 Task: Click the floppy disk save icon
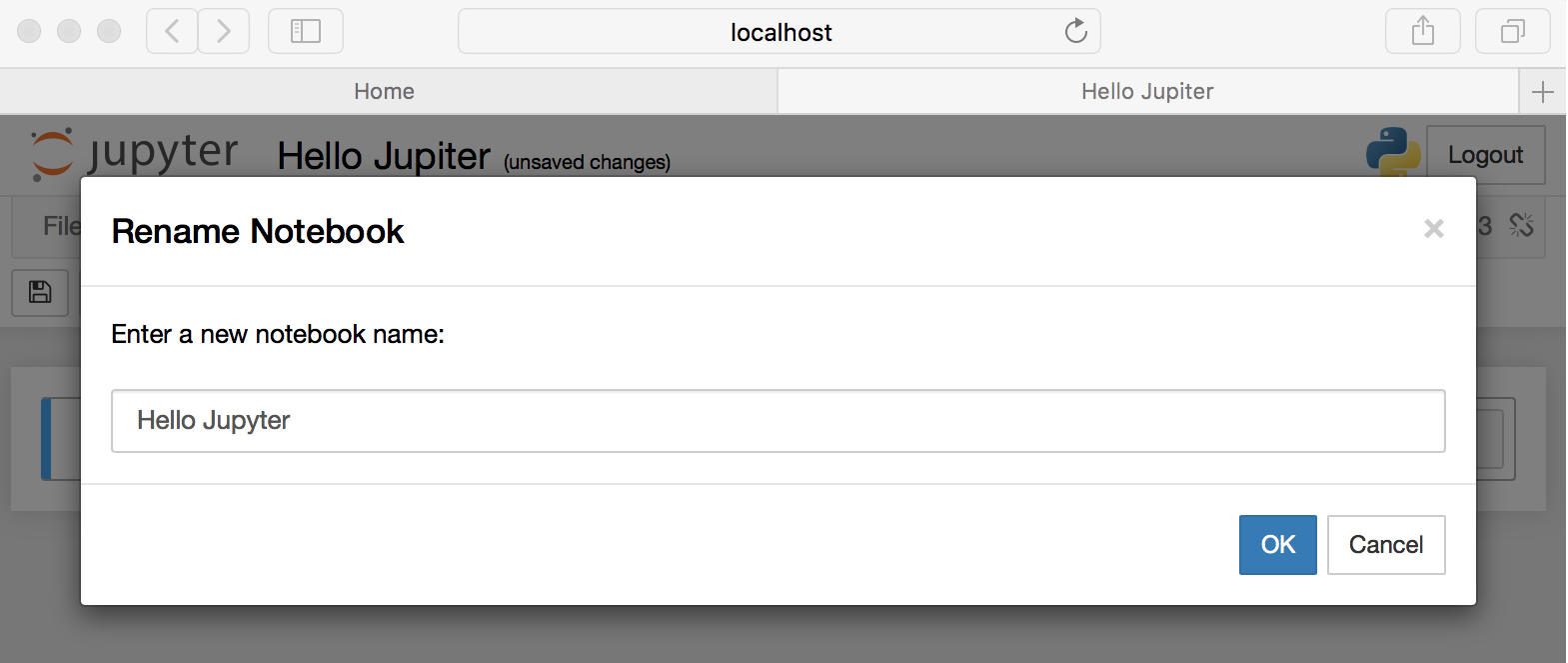point(40,292)
